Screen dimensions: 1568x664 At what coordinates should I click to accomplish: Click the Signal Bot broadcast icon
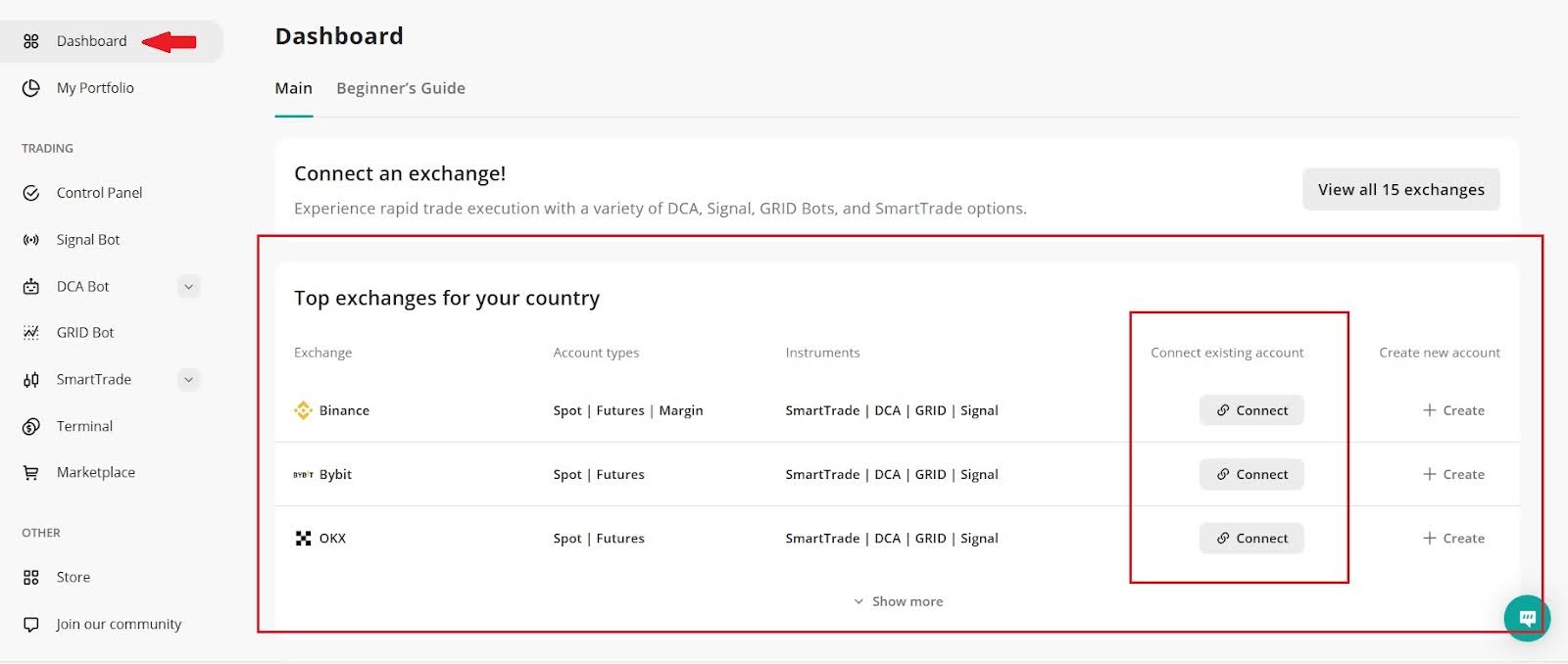(x=31, y=240)
